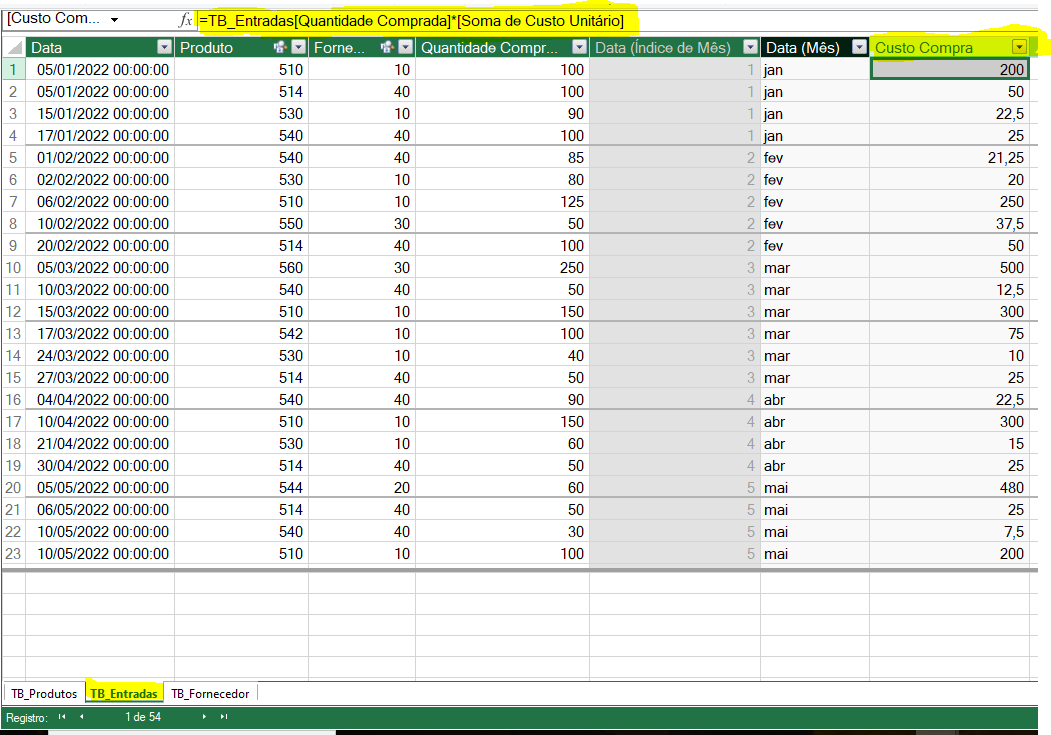The height and width of the screenshot is (735, 1051).
Task: Click the month index cell in row 10
Action: click(x=675, y=267)
